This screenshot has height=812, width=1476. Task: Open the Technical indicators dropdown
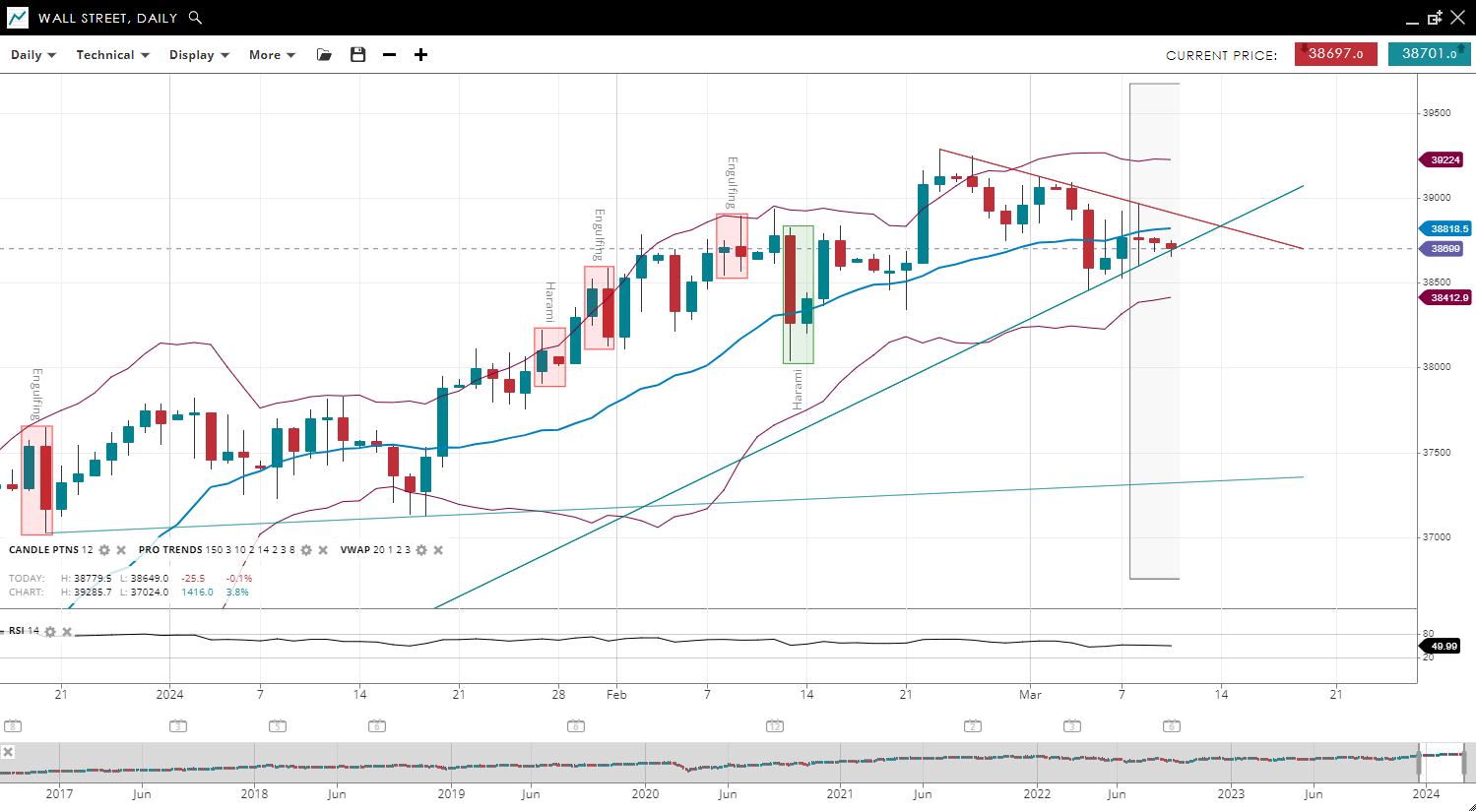click(112, 55)
